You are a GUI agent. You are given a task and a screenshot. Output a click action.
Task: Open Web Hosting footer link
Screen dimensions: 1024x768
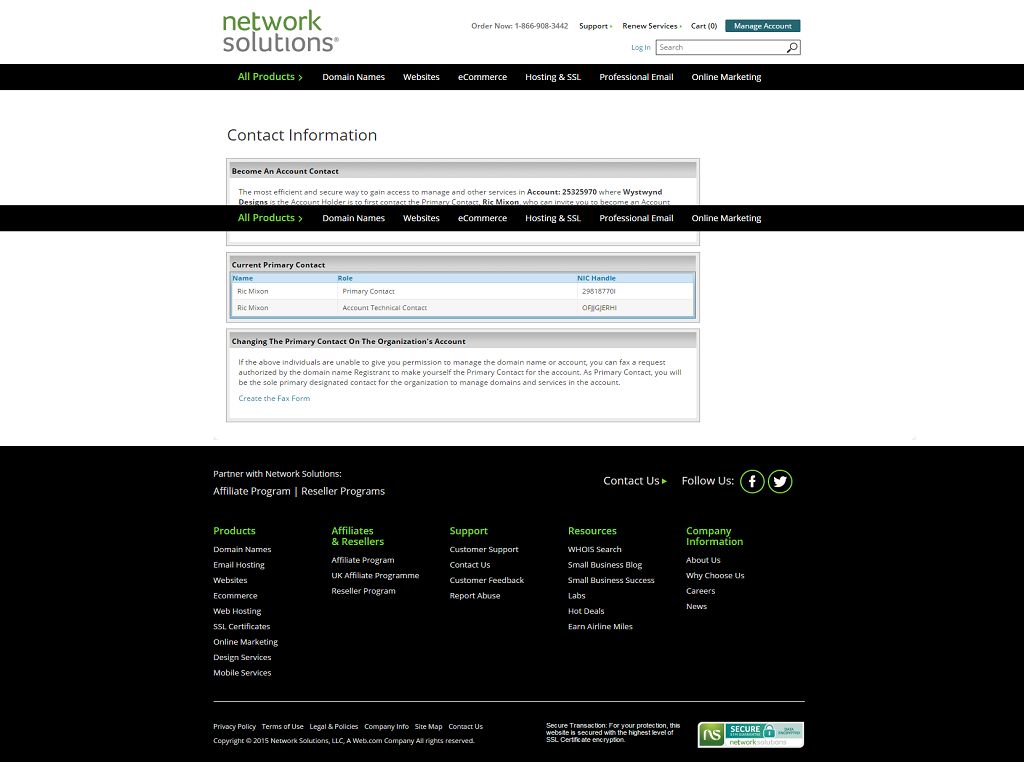(x=237, y=611)
